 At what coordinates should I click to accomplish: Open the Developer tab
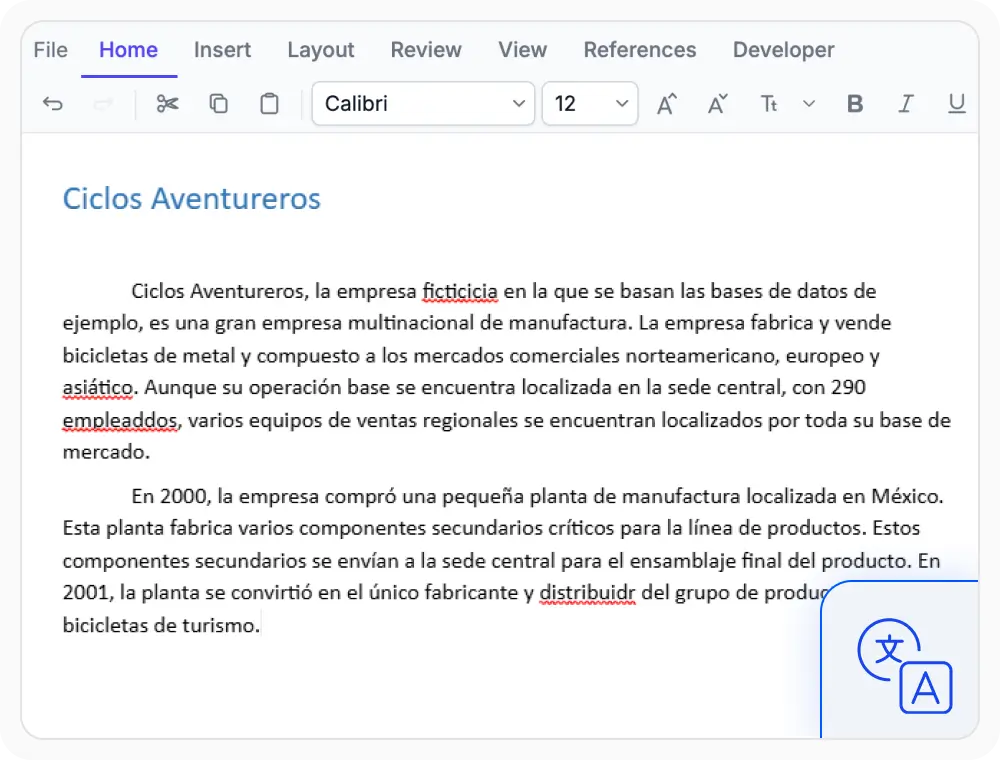(783, 50)
